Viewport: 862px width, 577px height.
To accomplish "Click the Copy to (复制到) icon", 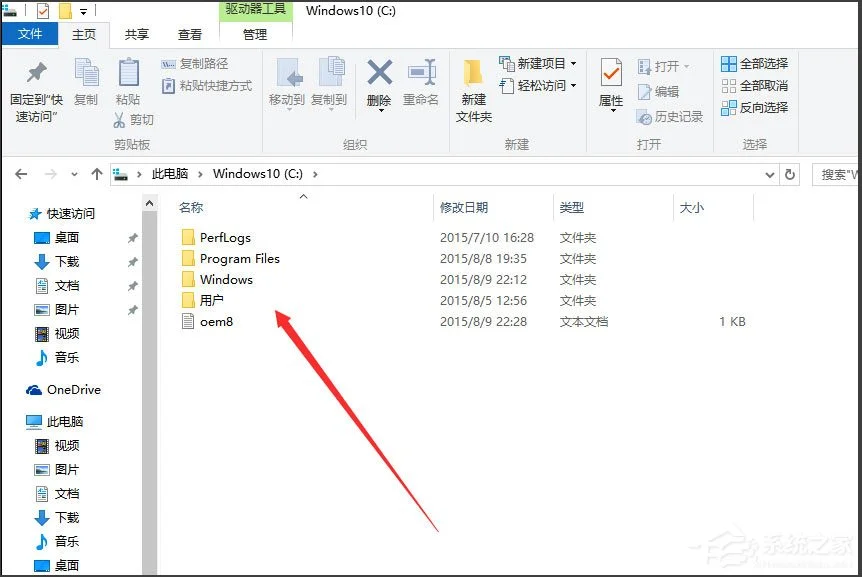I will click(331, 71).
